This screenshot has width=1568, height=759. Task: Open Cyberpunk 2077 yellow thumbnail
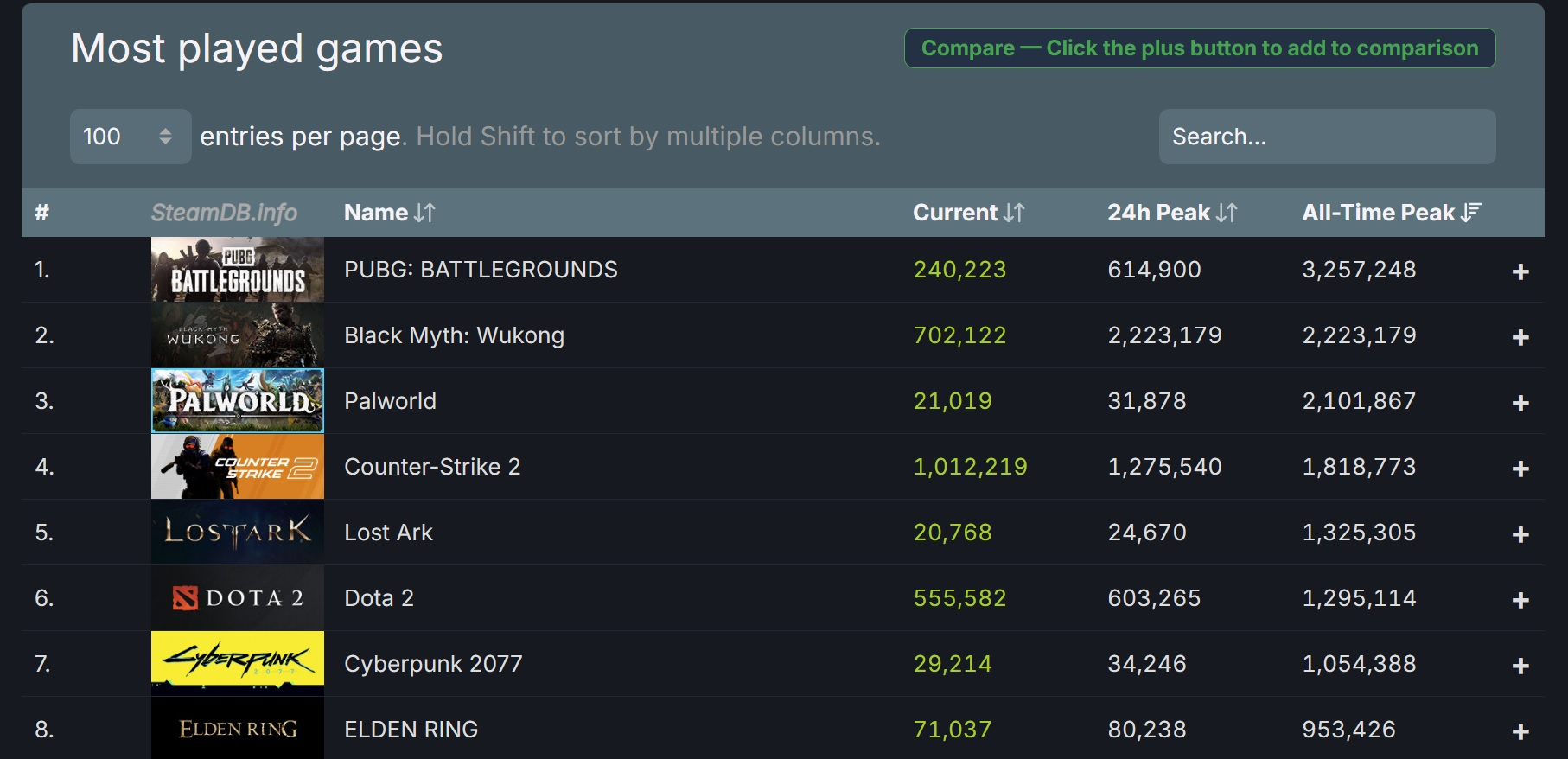[238, 663]
